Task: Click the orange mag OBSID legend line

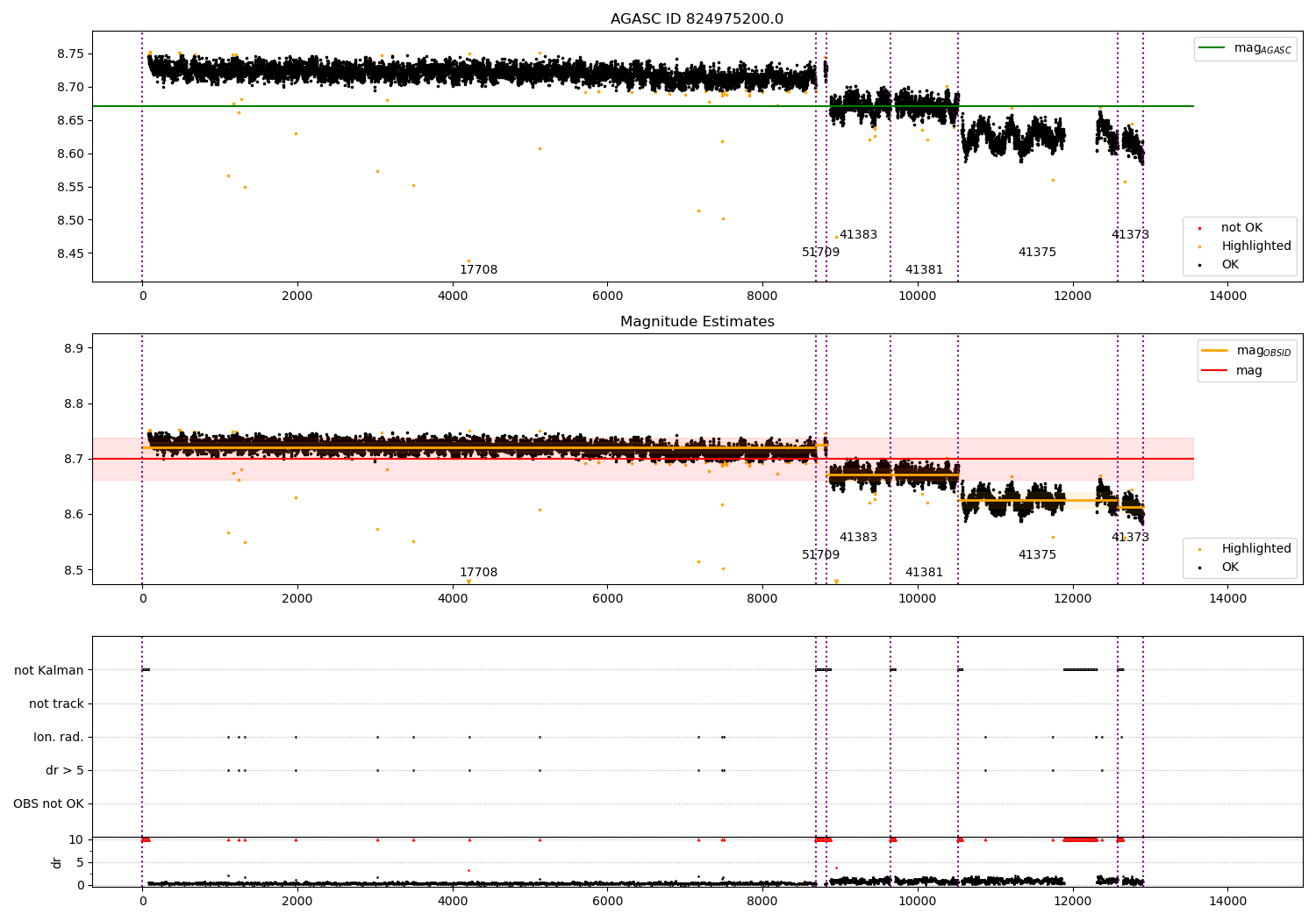Action: point(1215,351)
